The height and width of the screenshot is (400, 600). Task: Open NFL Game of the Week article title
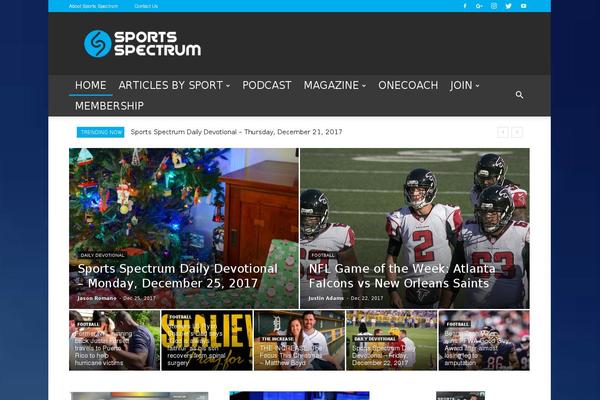[402, 276]
